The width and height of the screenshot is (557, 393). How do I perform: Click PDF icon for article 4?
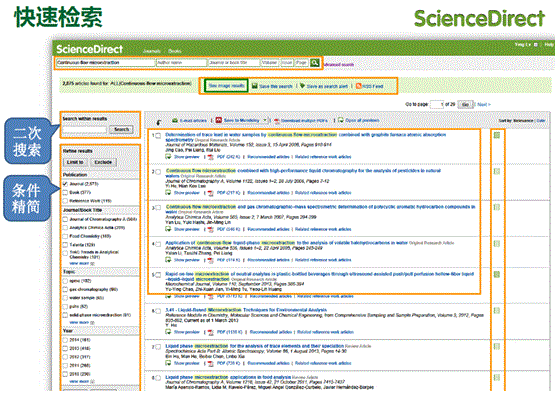tap(211, 260)
